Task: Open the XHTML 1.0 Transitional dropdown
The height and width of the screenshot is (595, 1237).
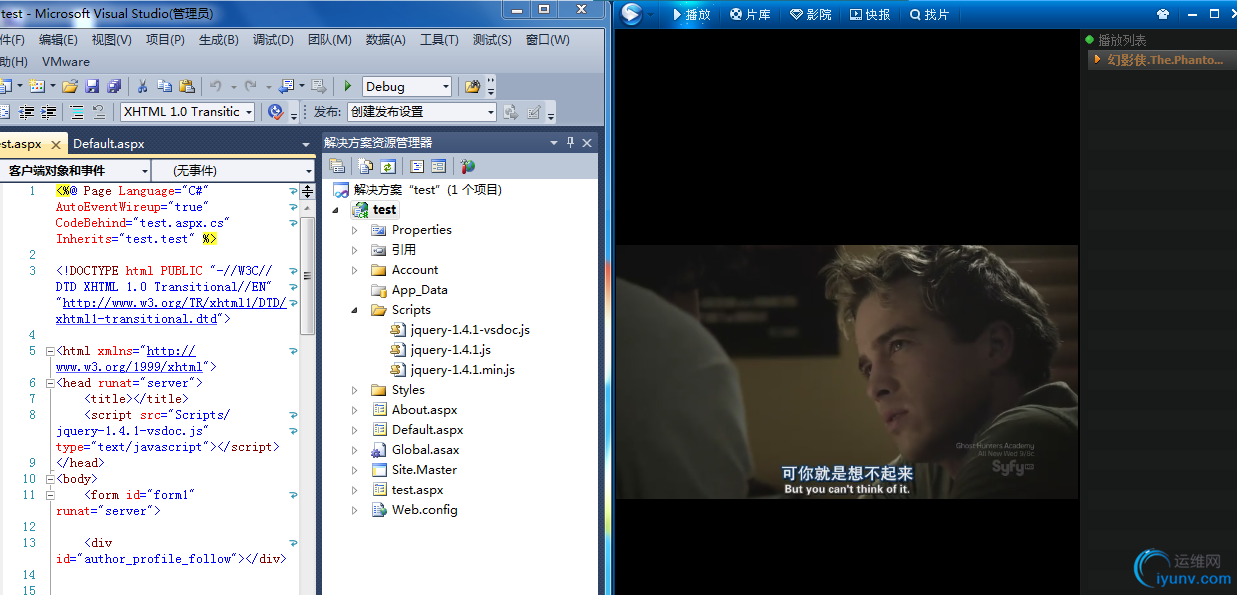Action: point(248,112)
